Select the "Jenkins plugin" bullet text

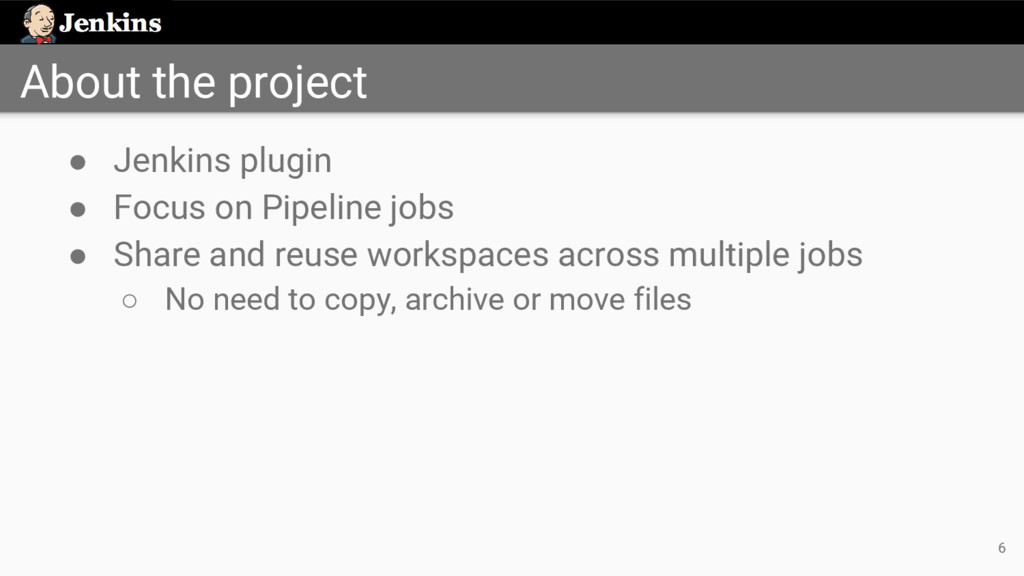[x=222, y=160]
